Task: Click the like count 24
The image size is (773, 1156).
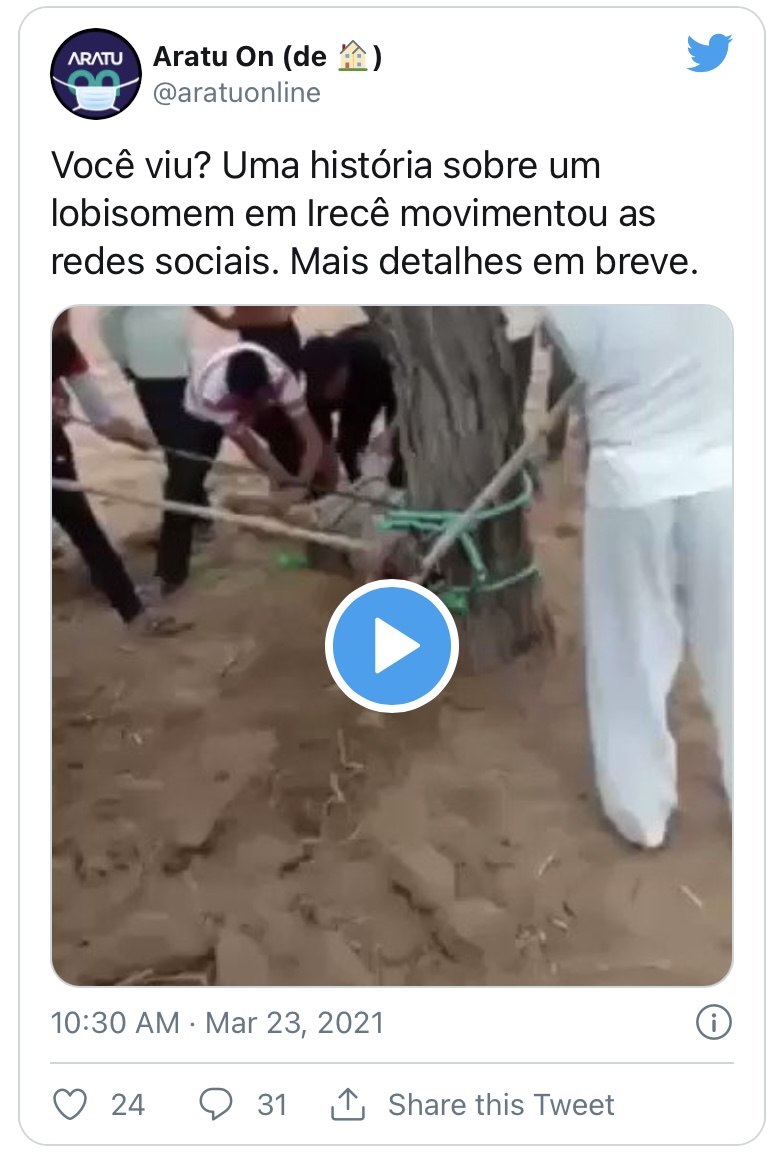Action: (128, 1104)
